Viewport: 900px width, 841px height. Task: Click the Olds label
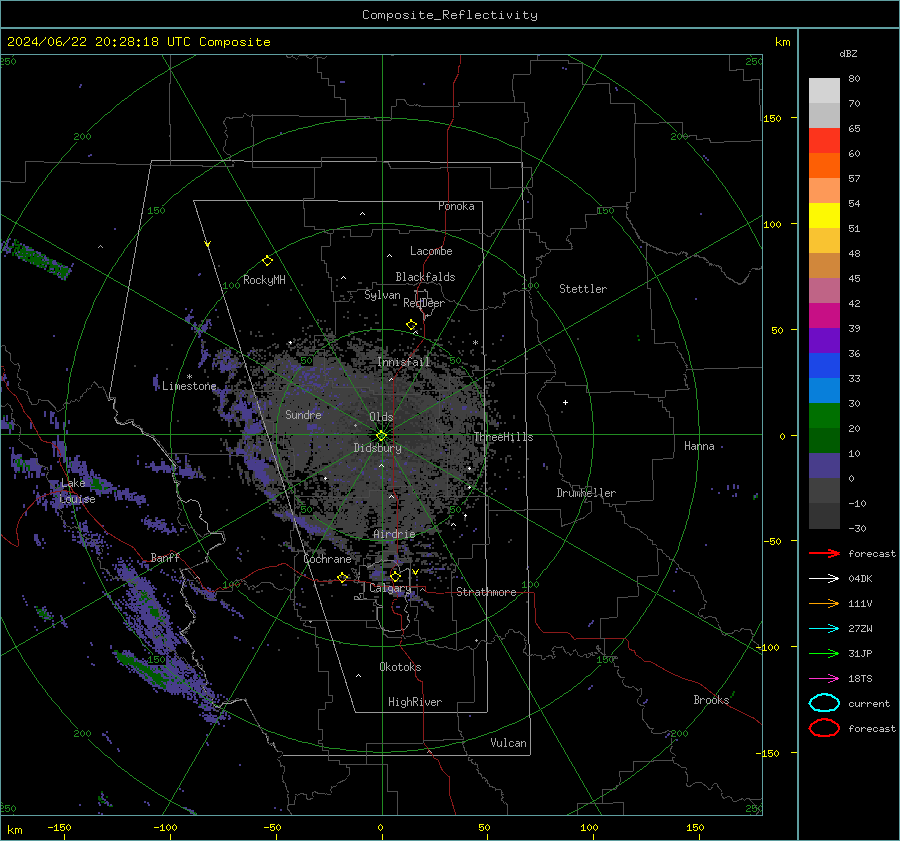tap(381, 417)
